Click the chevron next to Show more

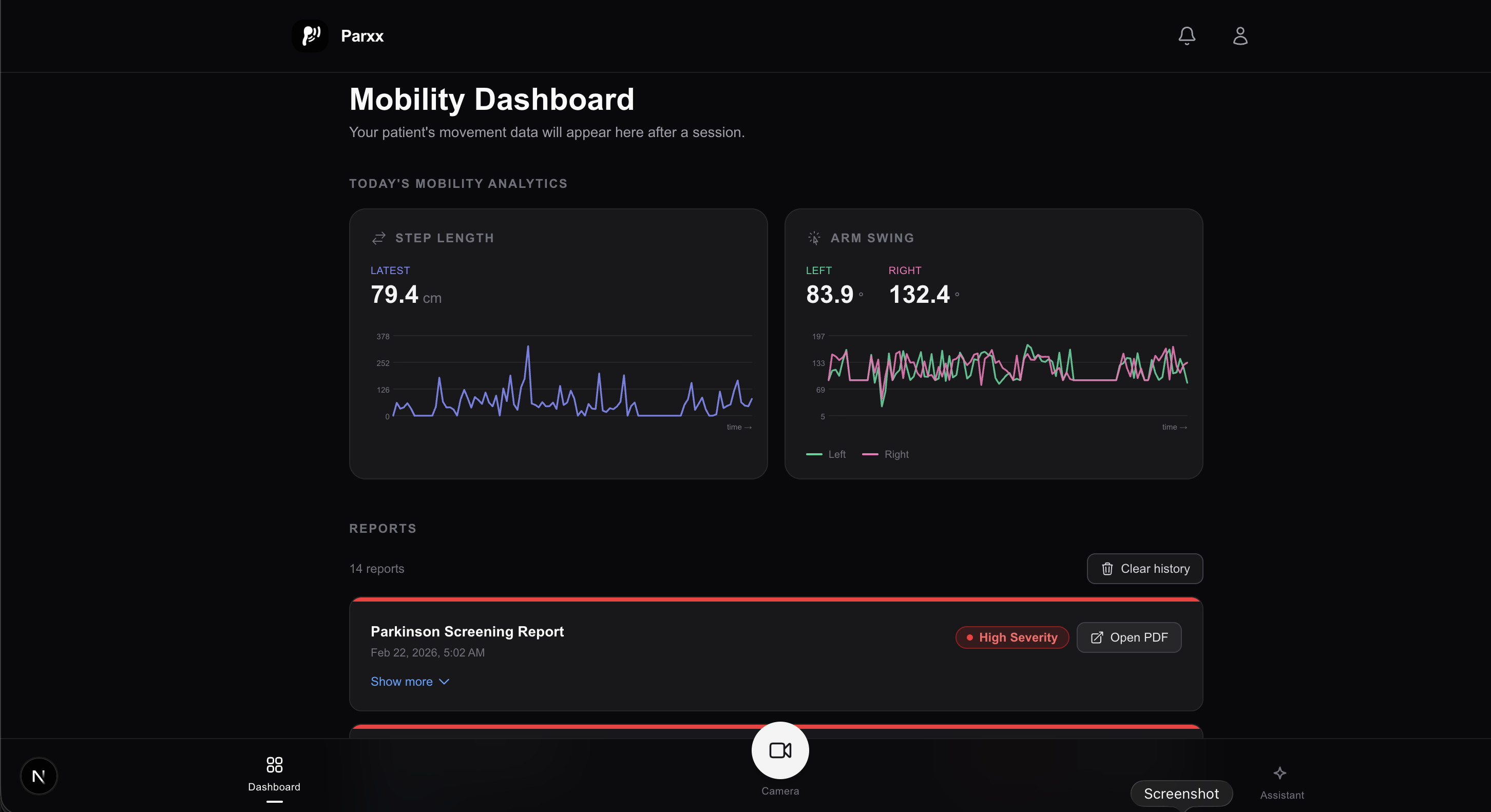[x=444, y=681]
